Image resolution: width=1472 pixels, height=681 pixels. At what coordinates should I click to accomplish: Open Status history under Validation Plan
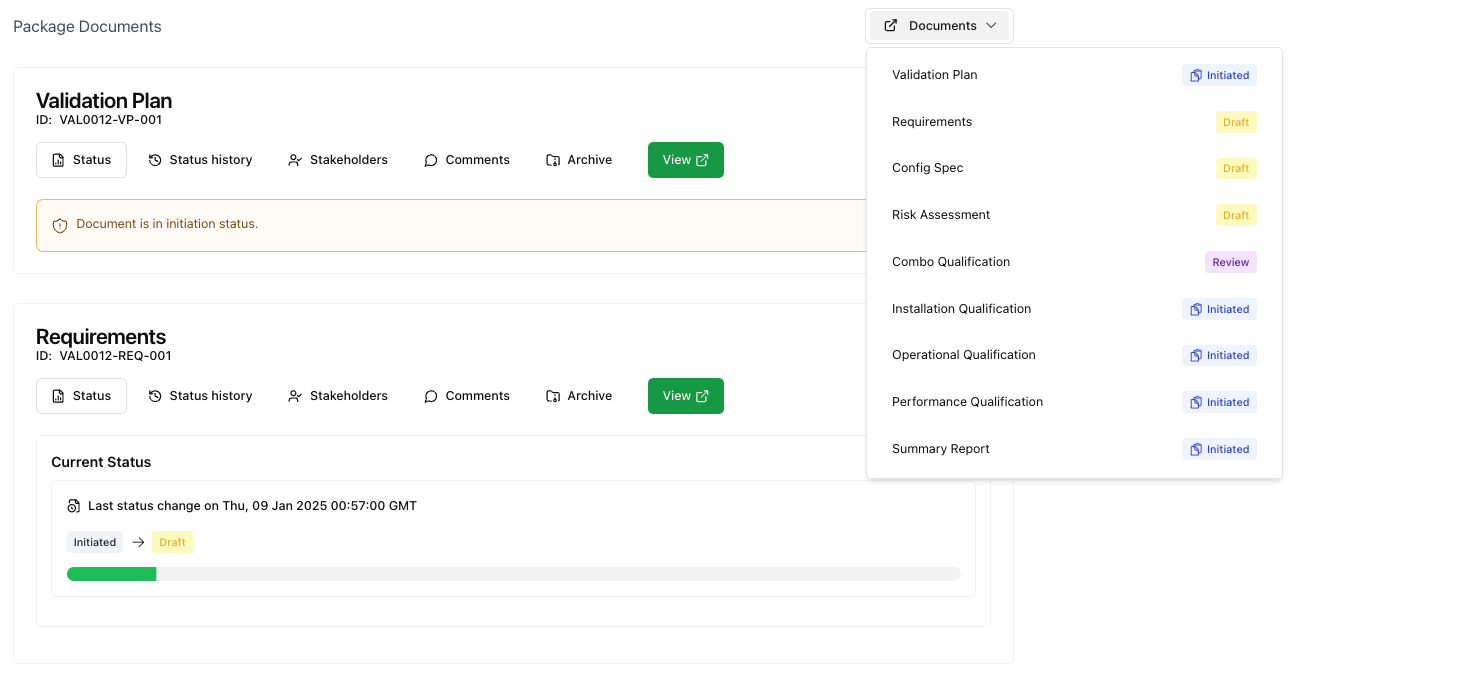[200, 160]
